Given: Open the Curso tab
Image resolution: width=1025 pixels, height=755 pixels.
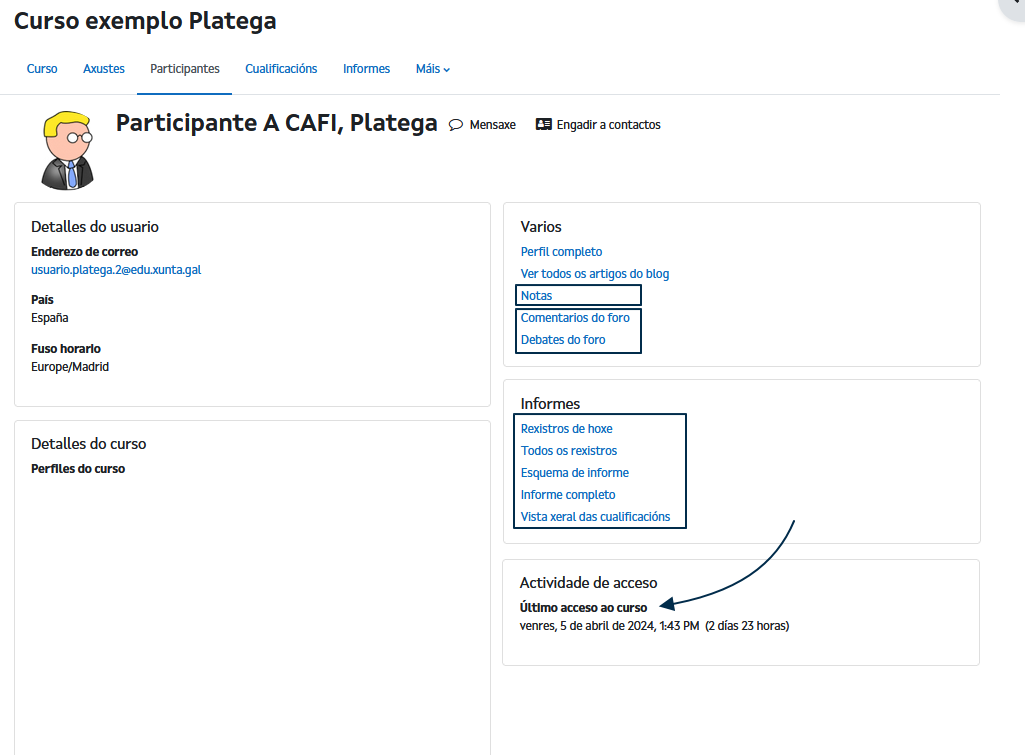Looking at the screenshot, I should pyautogui.click(x=42, y=69).
